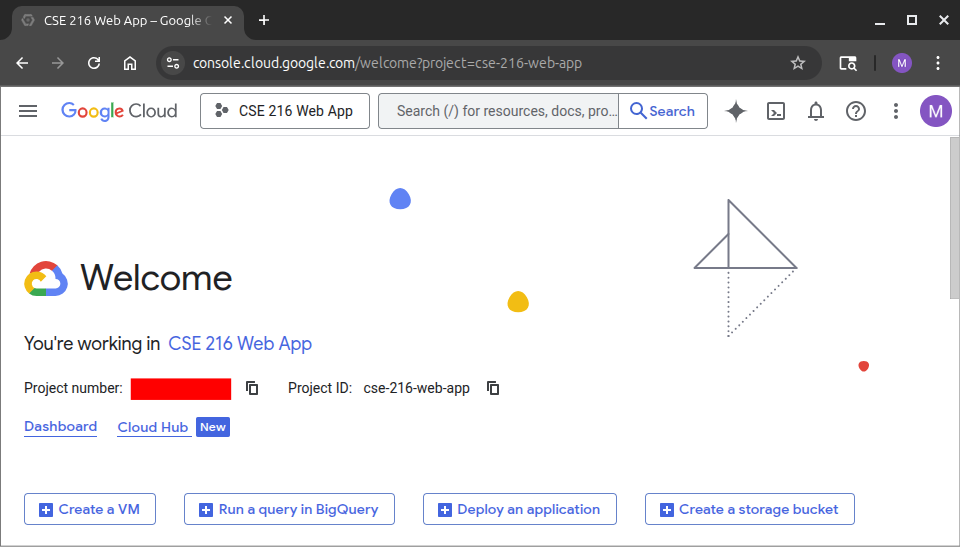The image size is (960, 547).
Task: Open the Cloud Hub link
Action: coord(152,428)
